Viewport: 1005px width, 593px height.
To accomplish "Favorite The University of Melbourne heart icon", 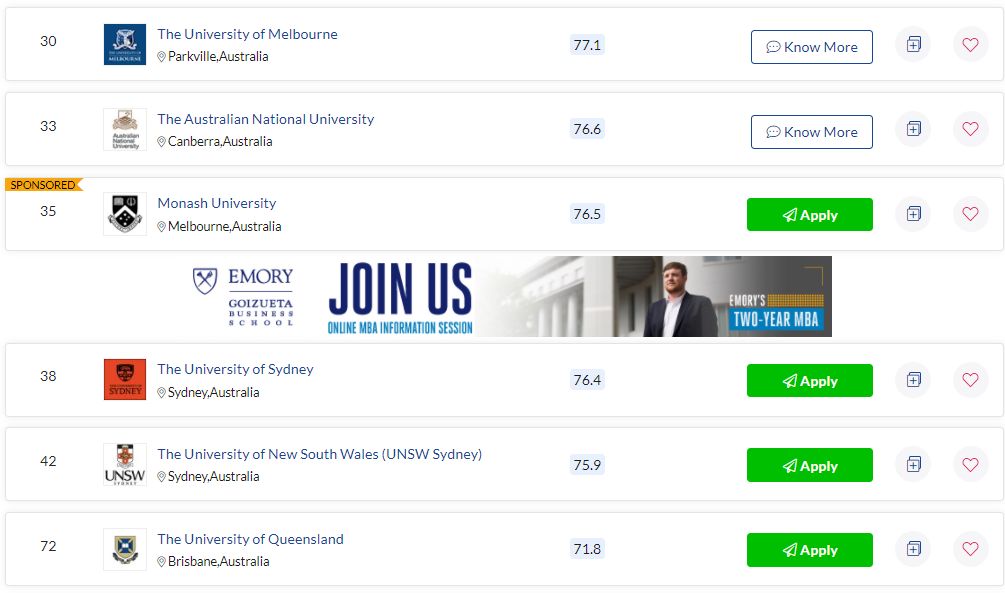I will point(970,44).
